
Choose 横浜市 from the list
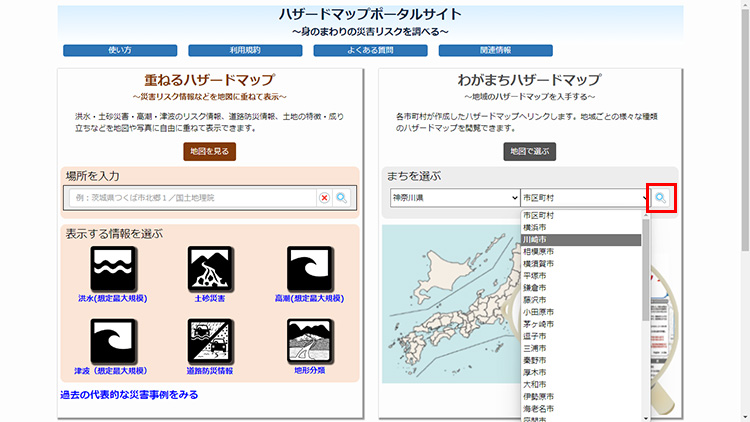(x=581, y=228)
